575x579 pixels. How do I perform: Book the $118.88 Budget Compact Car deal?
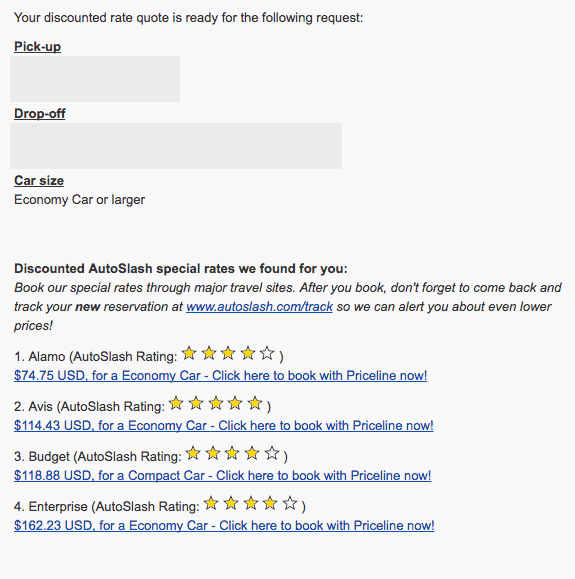[222, 476]
